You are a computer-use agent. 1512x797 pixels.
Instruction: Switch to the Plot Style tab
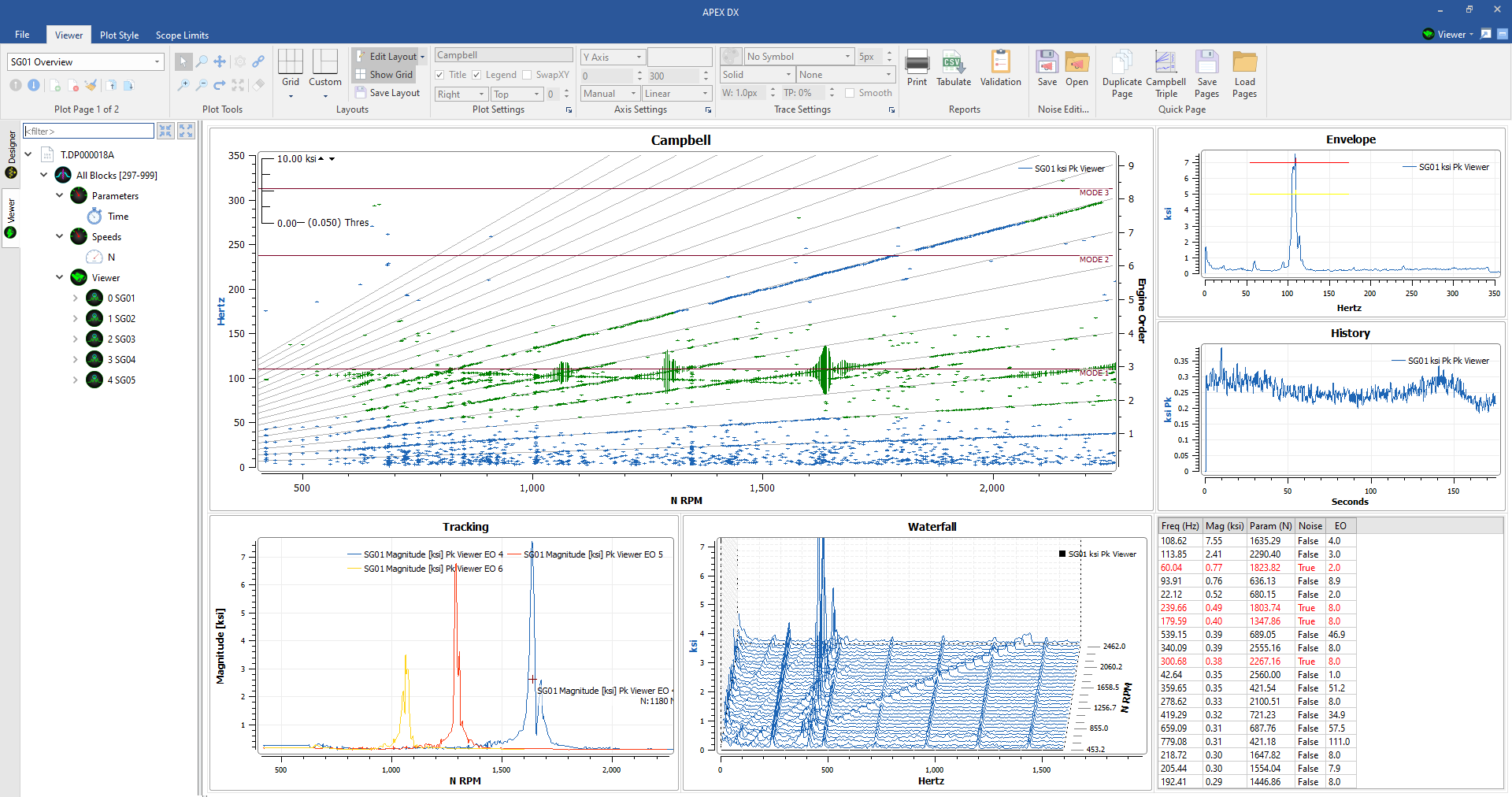point(119,35)
